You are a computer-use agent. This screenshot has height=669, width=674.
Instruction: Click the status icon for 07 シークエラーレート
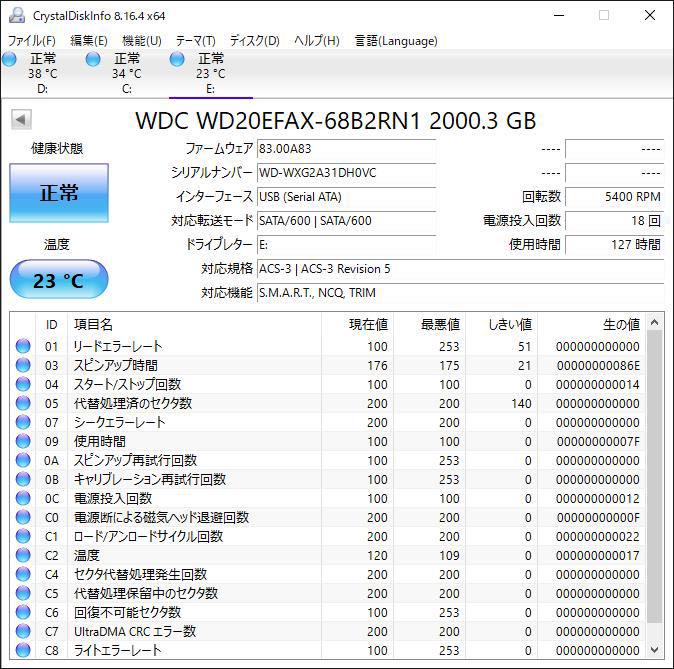23,422
